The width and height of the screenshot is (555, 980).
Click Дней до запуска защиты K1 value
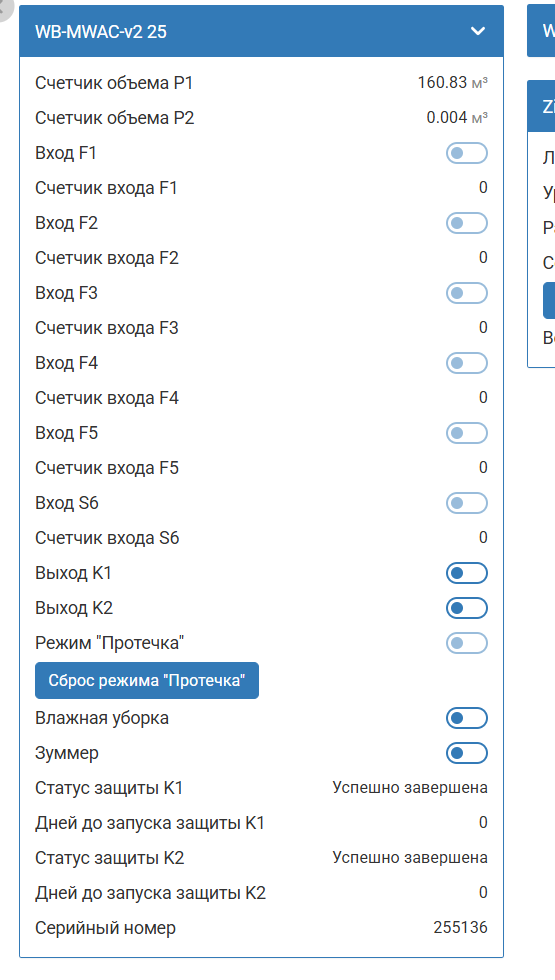tap(483, 822)
